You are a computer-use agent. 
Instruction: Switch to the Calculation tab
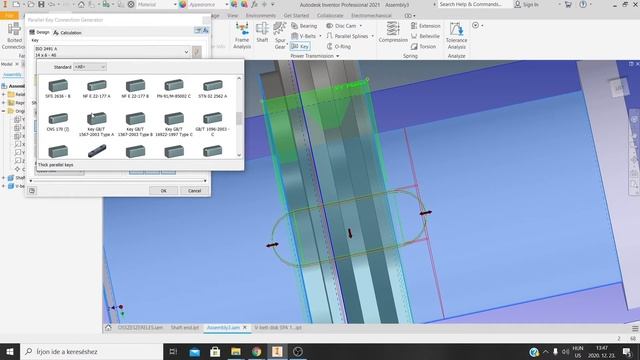[67, 32]
